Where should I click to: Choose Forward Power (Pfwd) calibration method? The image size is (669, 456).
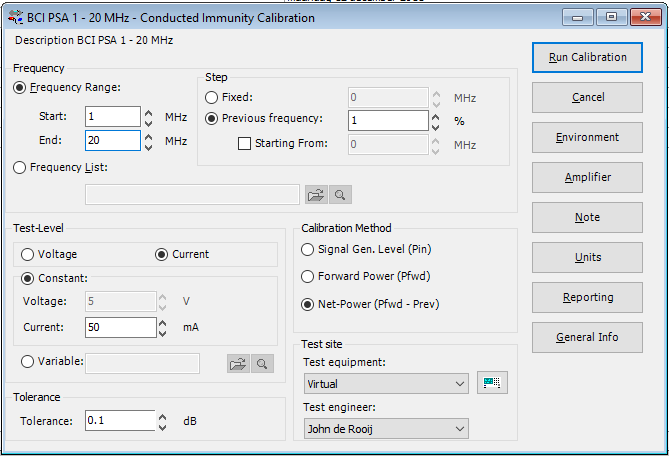(x=308, y=276)
